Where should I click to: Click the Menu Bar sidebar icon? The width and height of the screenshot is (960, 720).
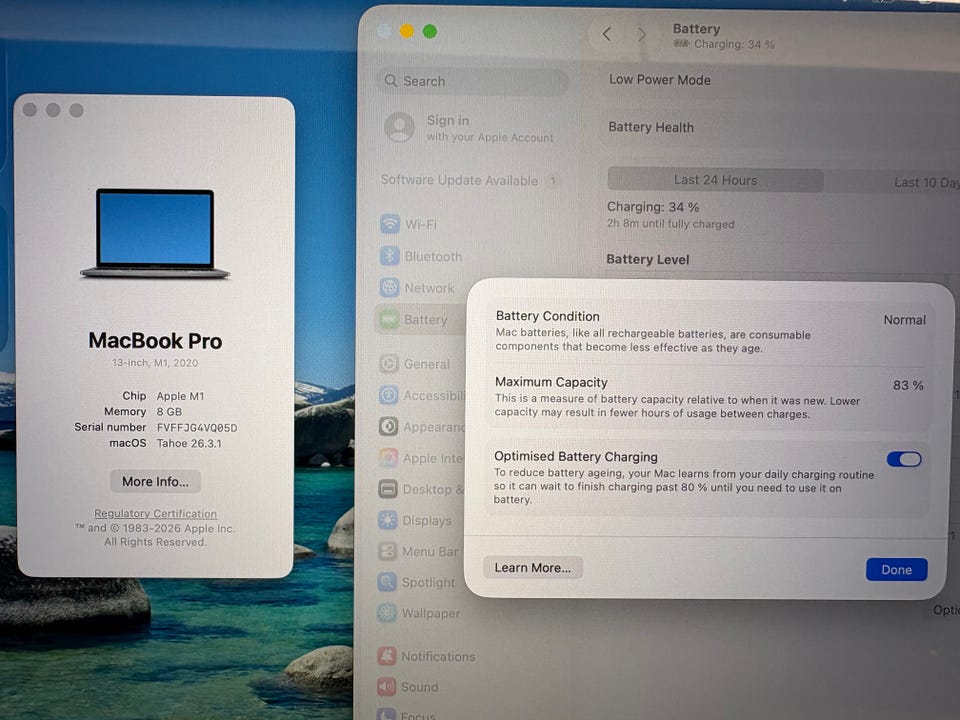click(x=388, y=551)
